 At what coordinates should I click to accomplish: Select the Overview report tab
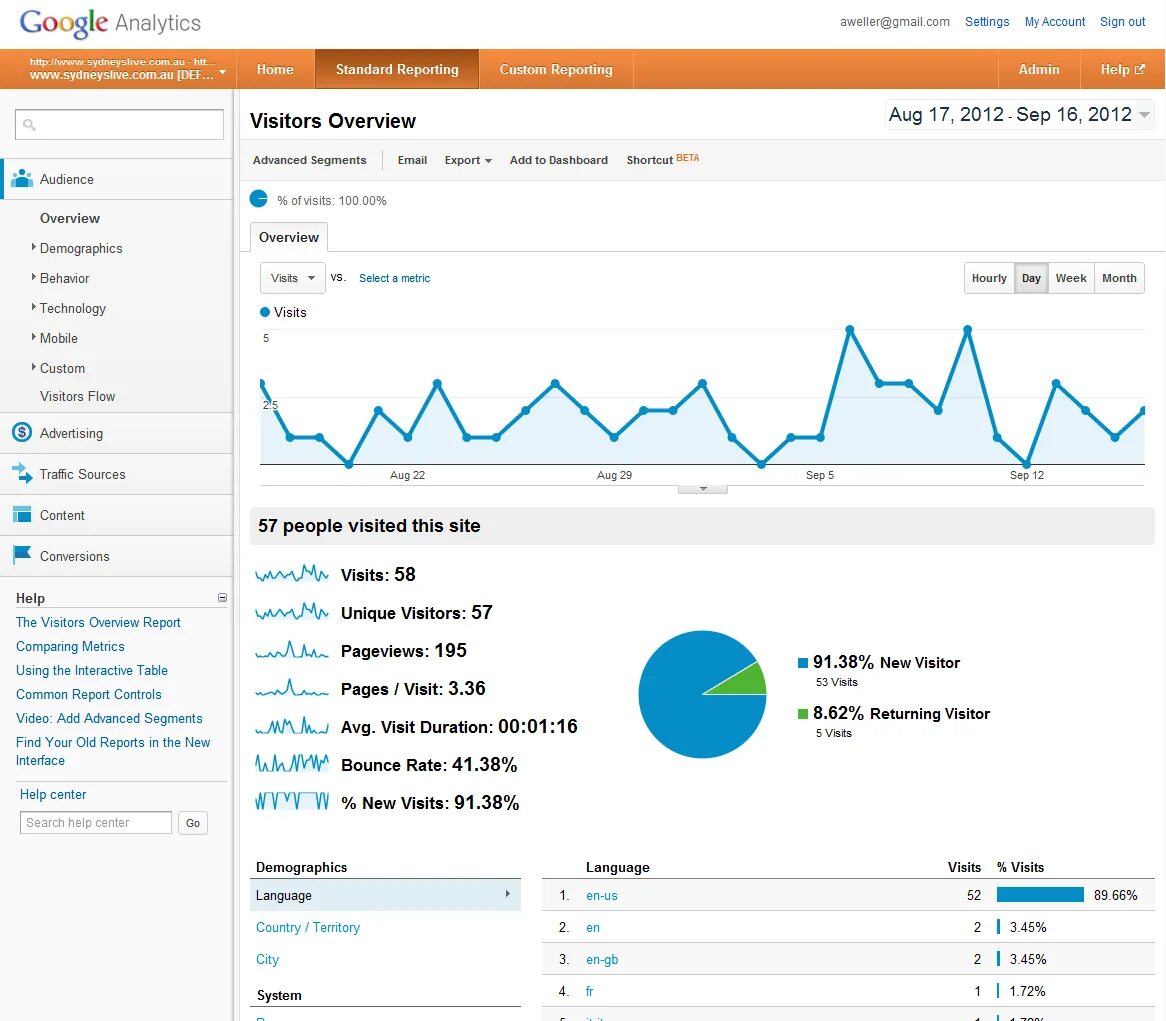(x=289, y=237)
